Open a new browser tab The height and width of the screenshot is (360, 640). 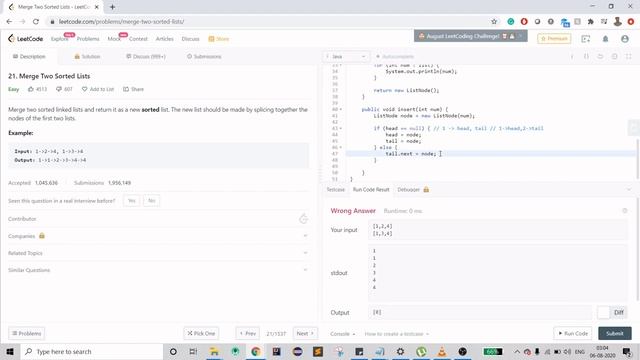point(112,7)
